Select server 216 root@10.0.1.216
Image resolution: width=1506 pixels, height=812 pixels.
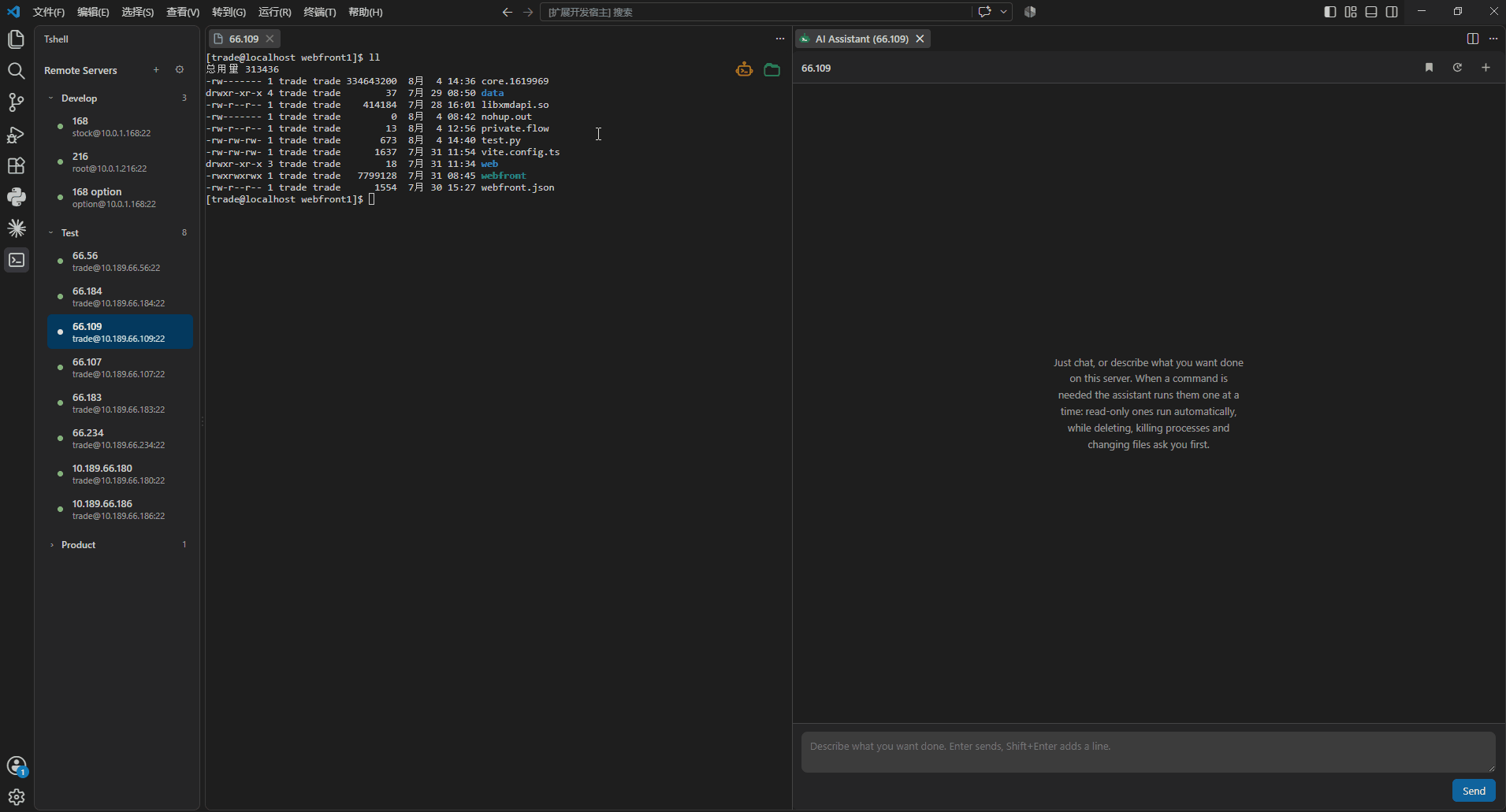click(120, 162)
